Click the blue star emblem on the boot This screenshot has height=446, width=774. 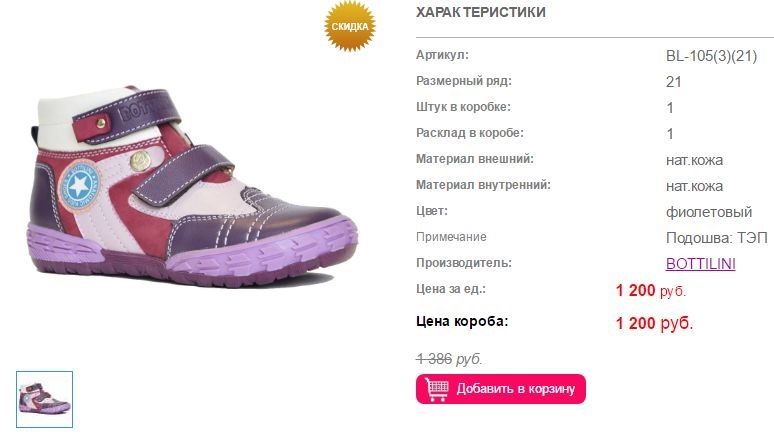79,186
